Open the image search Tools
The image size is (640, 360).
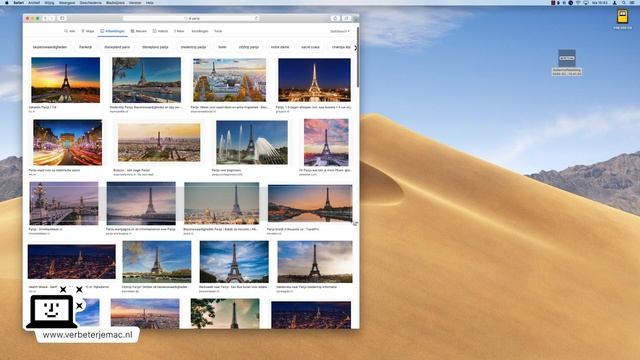coord(218,31)
